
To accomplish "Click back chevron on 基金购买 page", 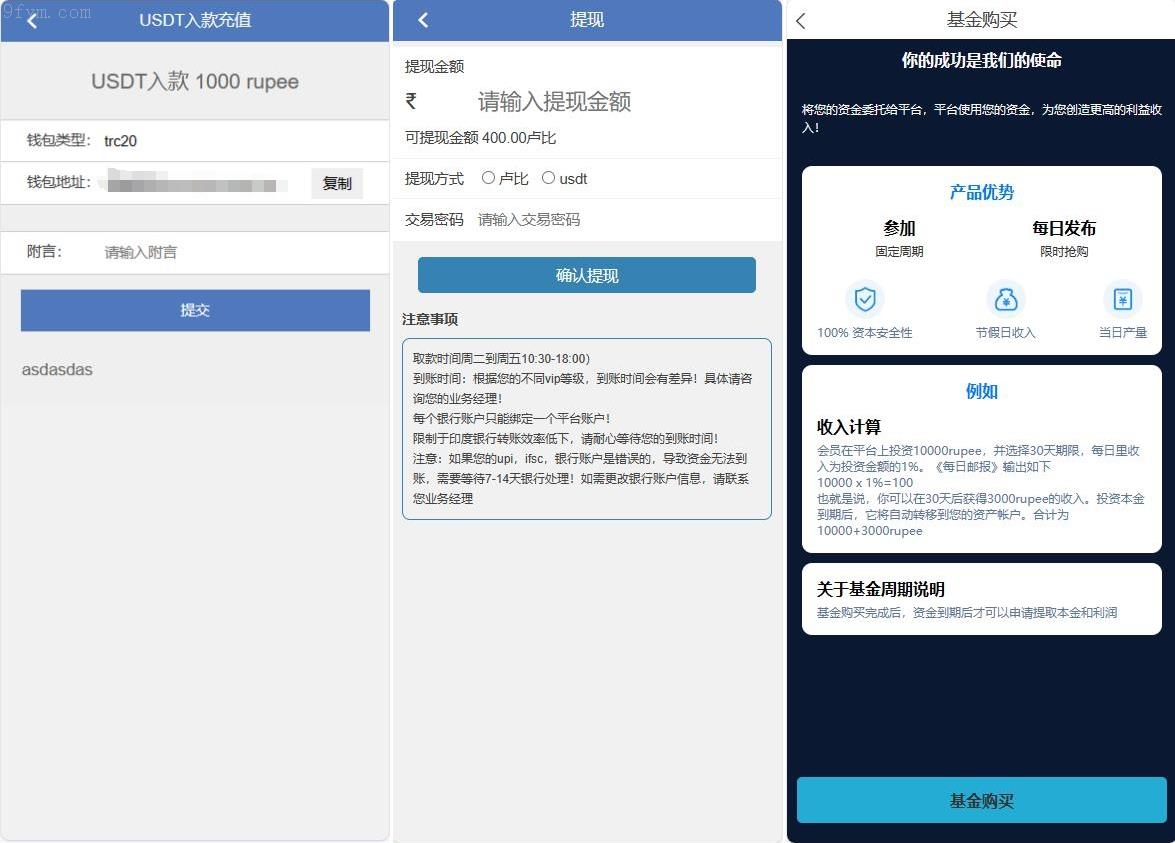I will [x=800, y=21].
